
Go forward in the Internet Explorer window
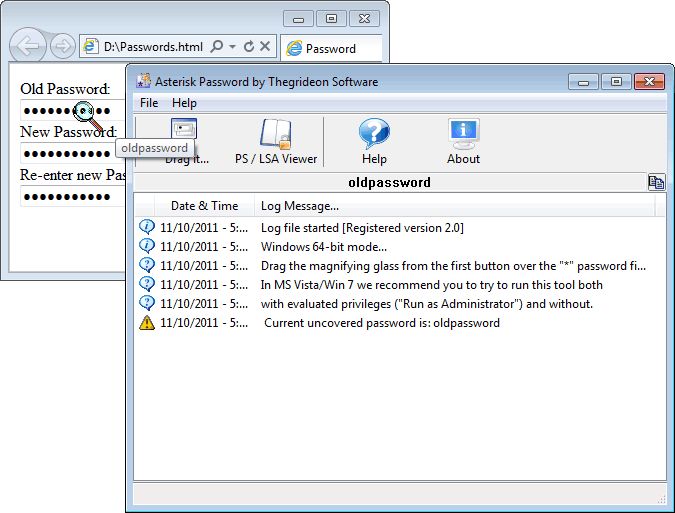(62, 46)
